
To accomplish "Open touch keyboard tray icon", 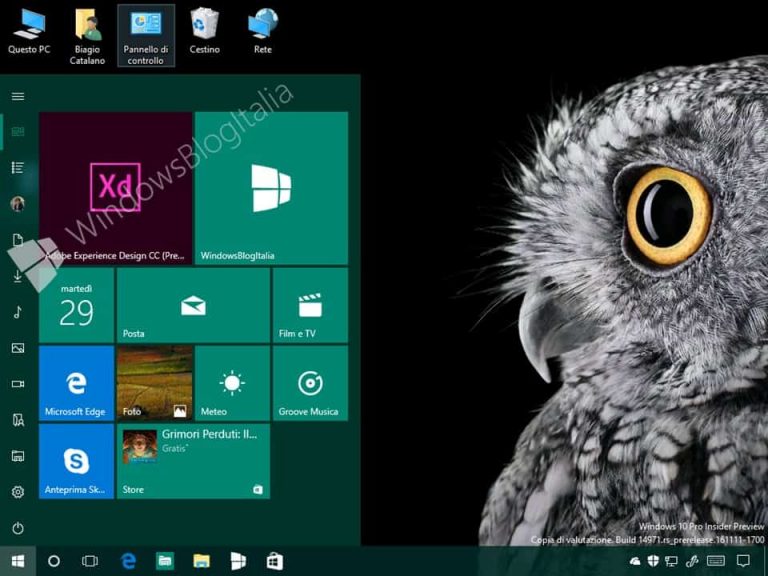I will tap(716, 561).
